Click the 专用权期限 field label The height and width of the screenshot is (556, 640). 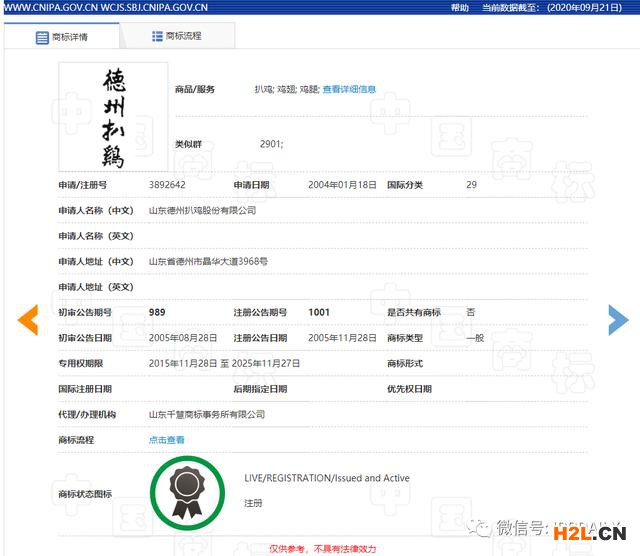coord(80,363)
